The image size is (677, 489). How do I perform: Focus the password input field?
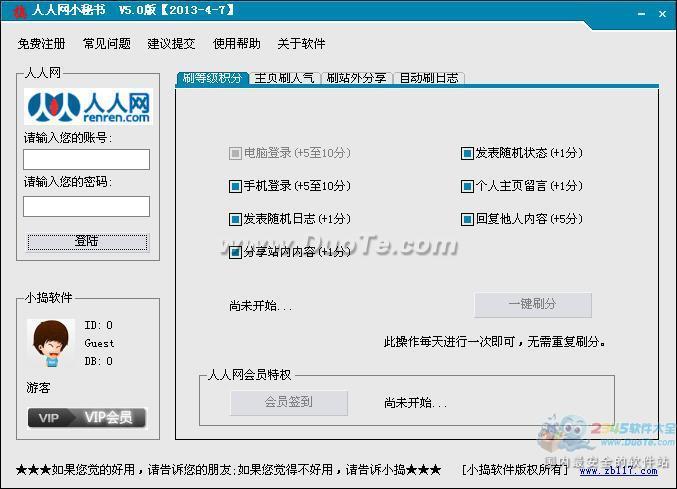coord(87,206)
